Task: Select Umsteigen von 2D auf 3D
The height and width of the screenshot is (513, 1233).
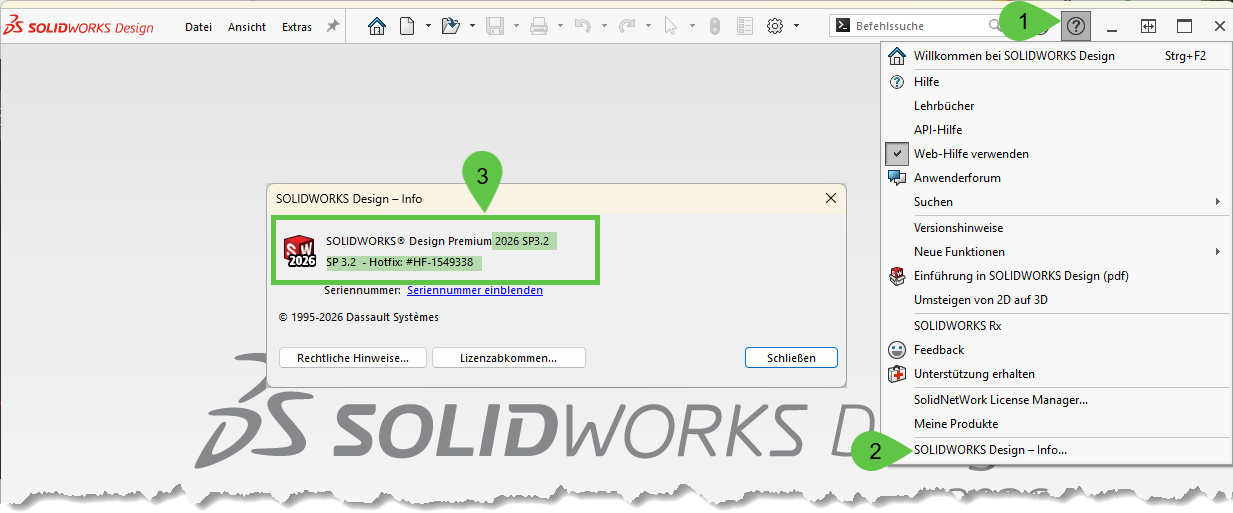Action: click(1055, 300)
